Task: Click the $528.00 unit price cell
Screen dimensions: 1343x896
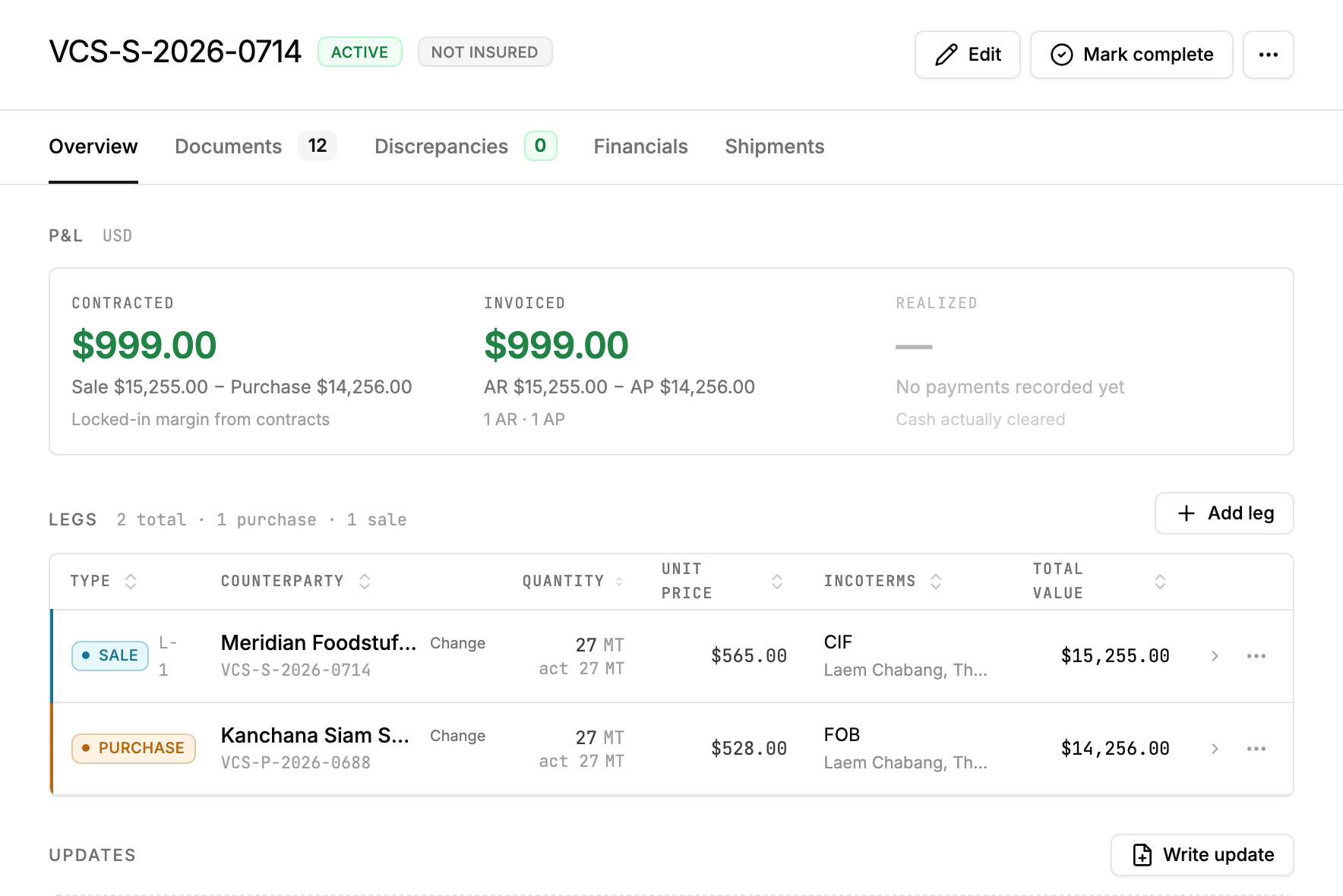Action: pos(749,749)
